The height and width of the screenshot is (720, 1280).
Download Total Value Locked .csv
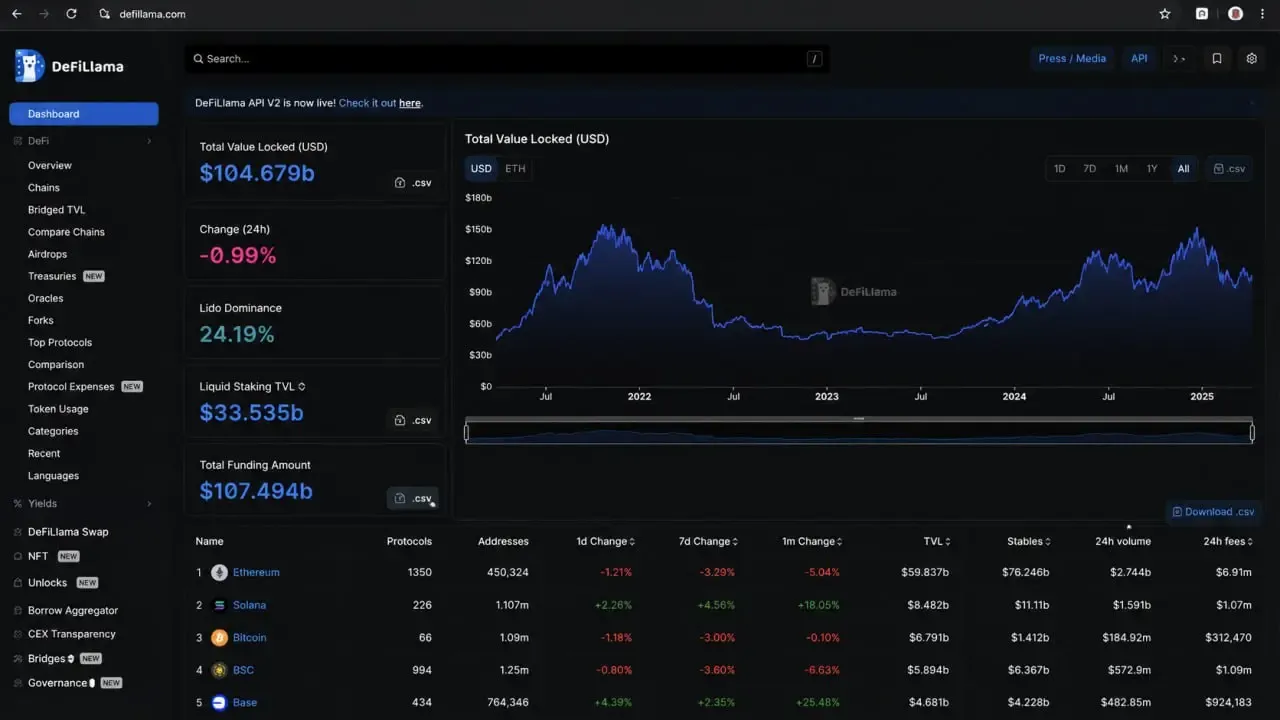[413, 183]
